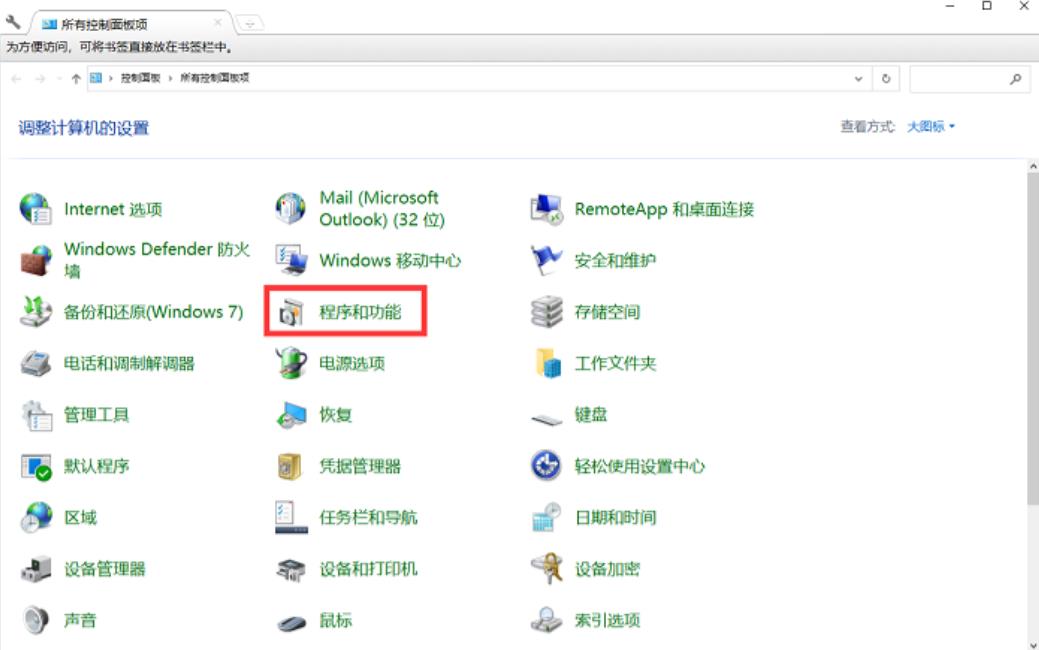
Task: Maximize the window
Action: coord(987,6)
